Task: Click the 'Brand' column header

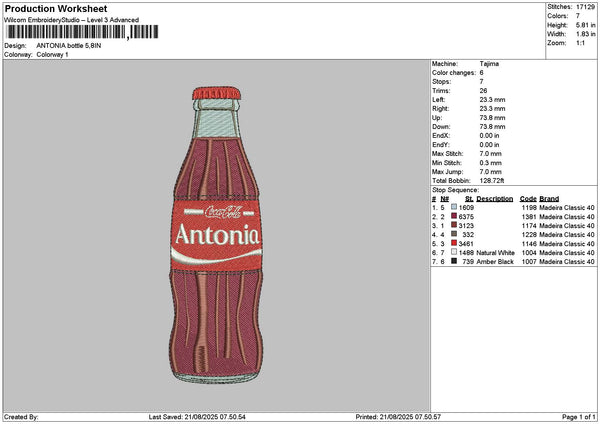Action: tap(549, 199)
